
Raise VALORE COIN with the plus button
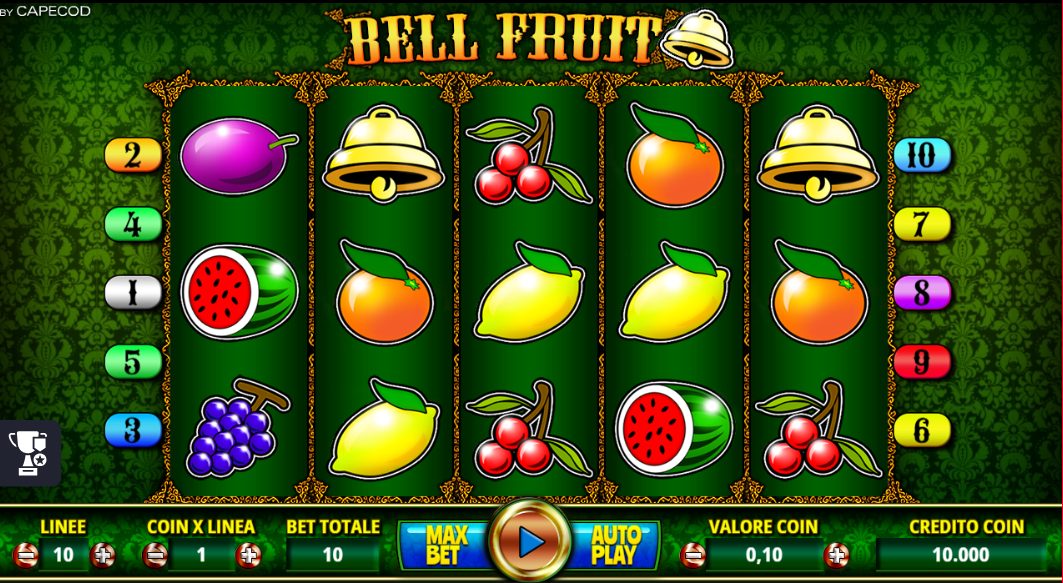click(x=836, y=556)
